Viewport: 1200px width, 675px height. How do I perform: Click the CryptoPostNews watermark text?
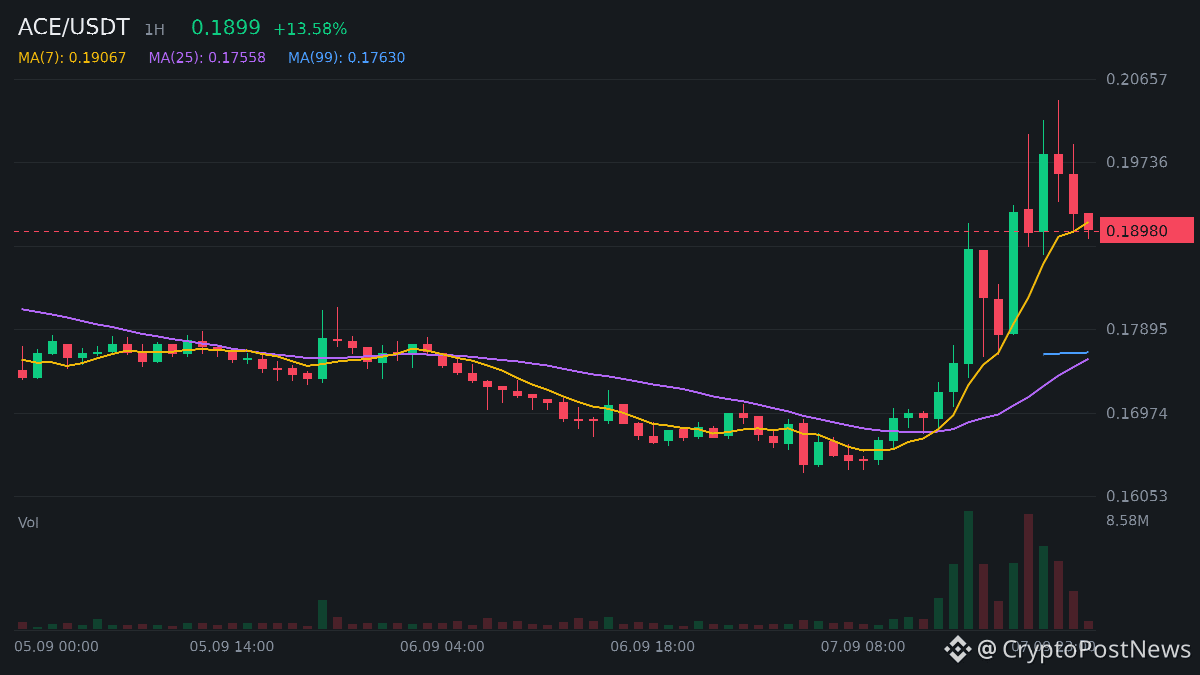click(x=1084, y=650)
